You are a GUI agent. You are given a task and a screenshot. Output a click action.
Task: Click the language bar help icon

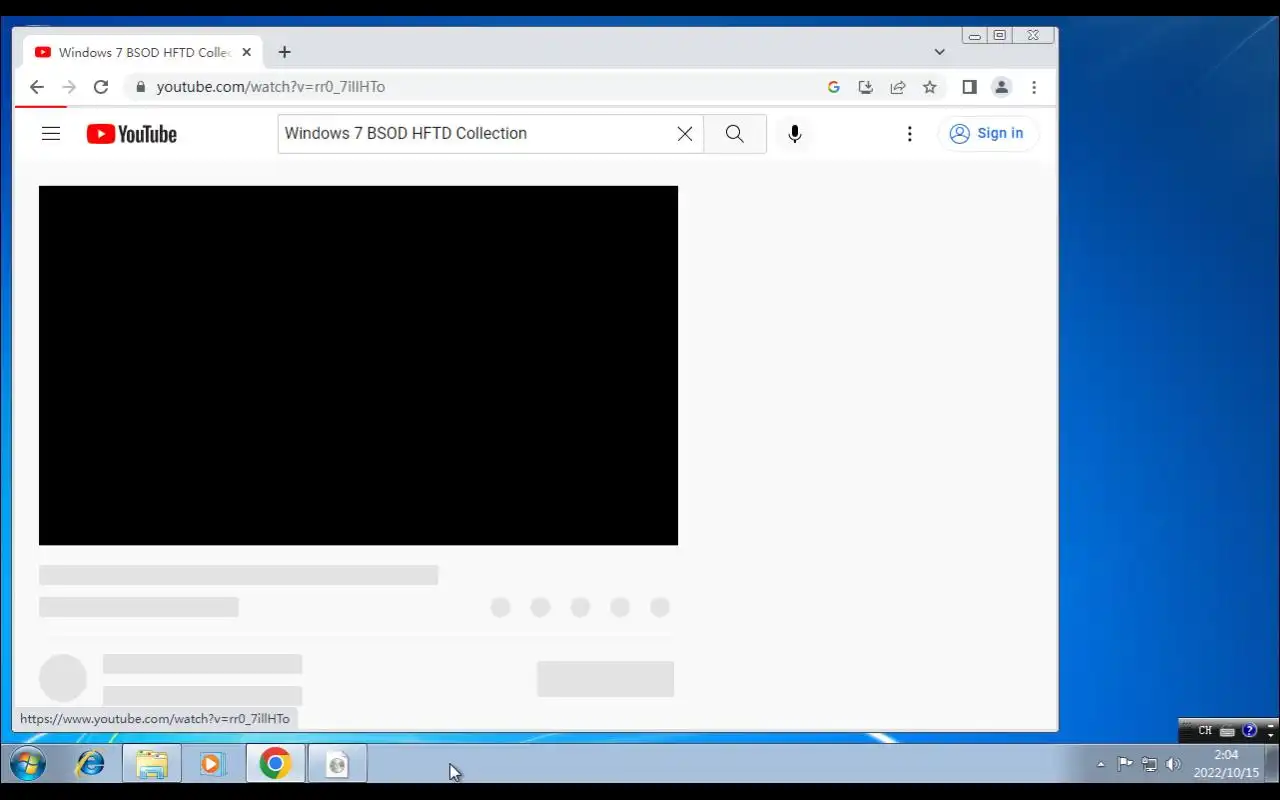pyautogui.click(x=1249, y=731)
